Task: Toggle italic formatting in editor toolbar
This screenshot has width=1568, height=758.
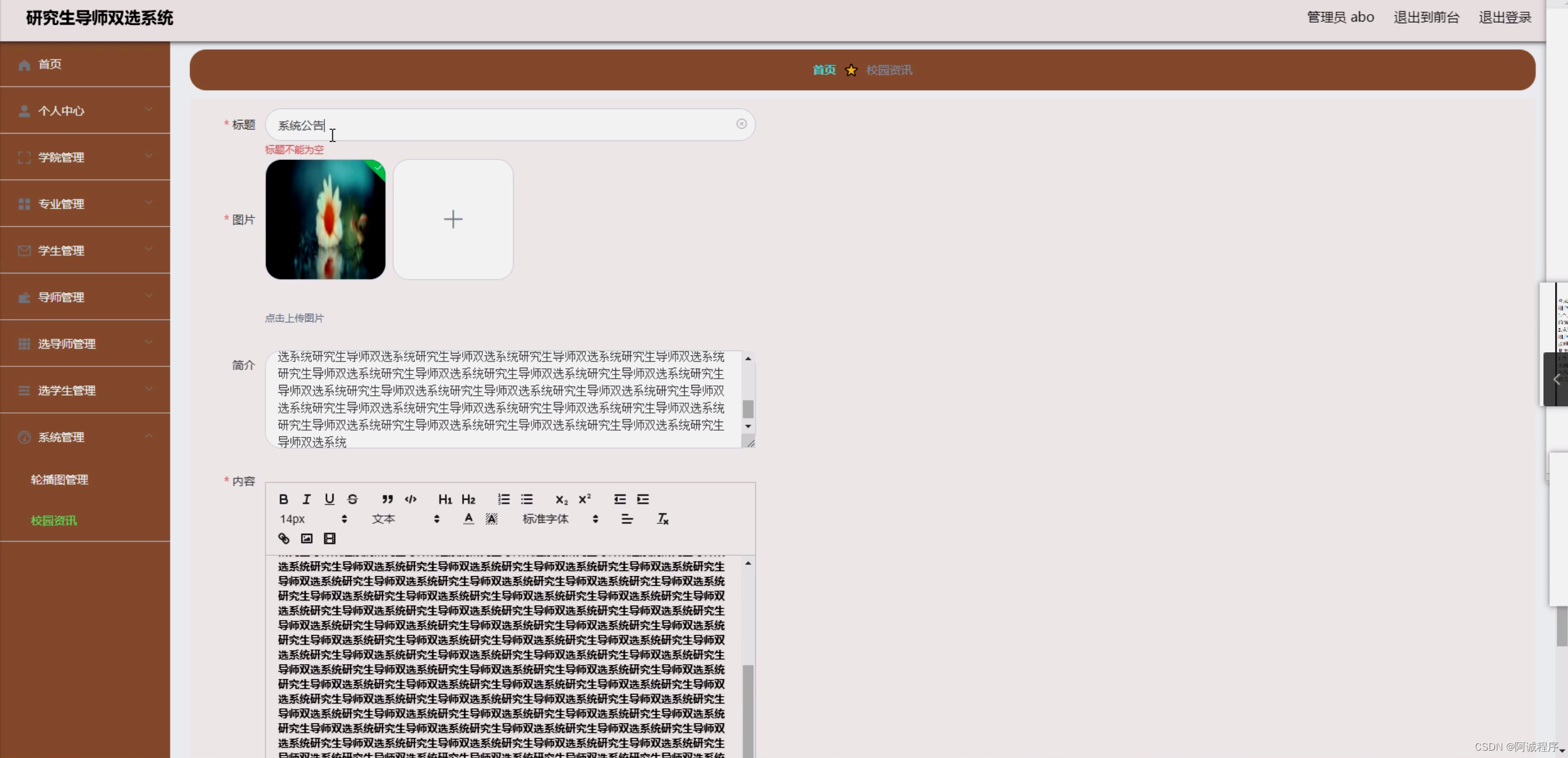Action: click(306, 499)
